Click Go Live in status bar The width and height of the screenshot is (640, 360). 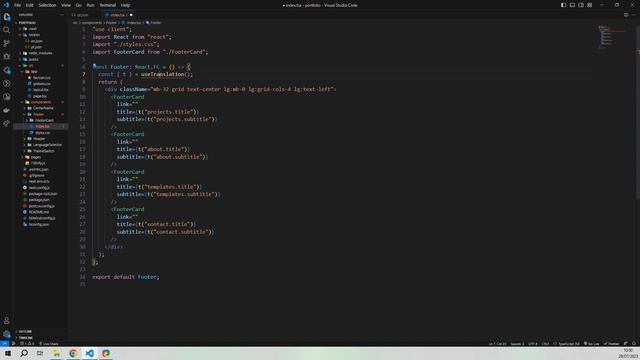pyautogui.click(x=591, y=344)
